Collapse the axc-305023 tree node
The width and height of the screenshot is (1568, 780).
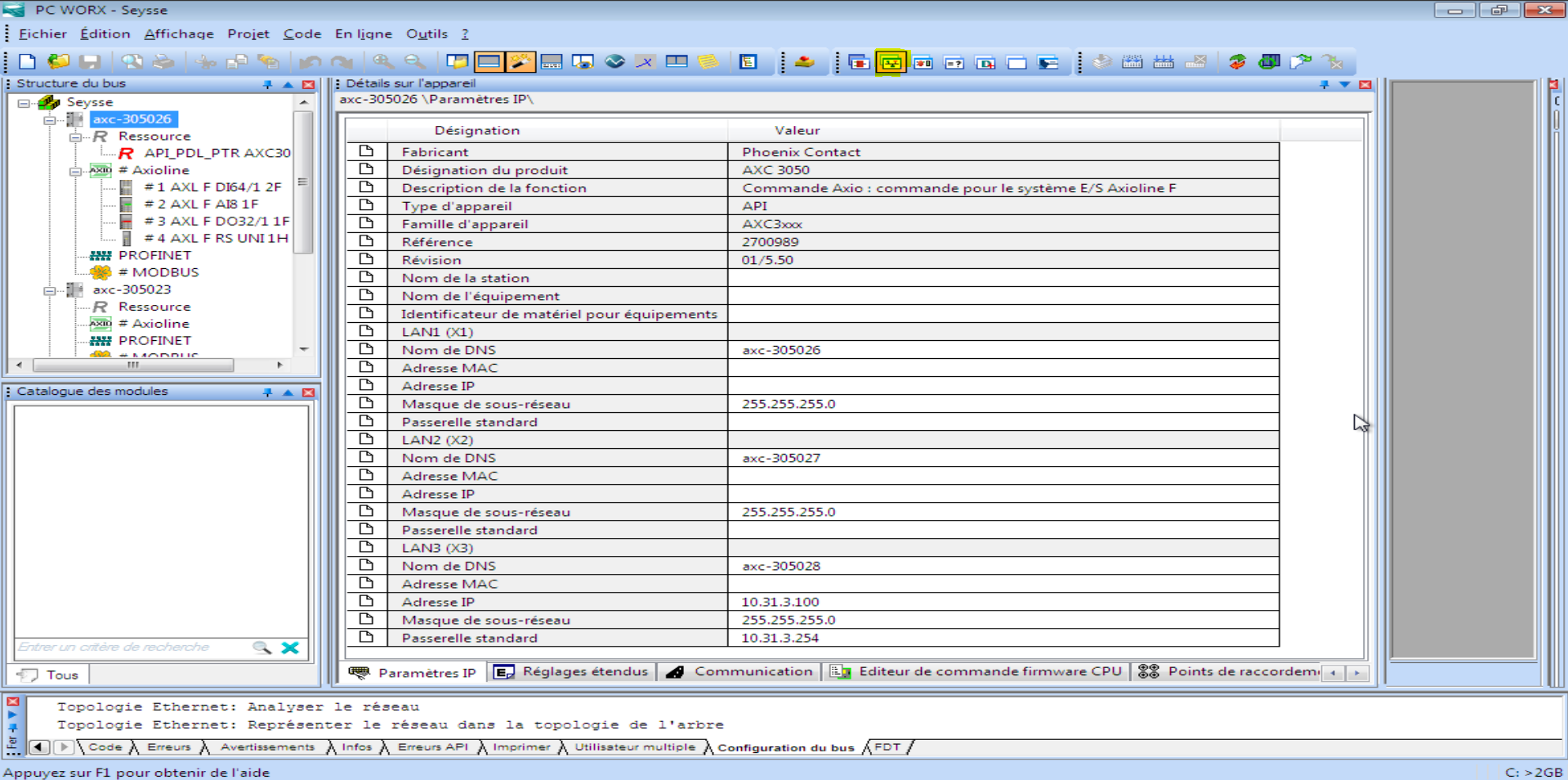50,290
